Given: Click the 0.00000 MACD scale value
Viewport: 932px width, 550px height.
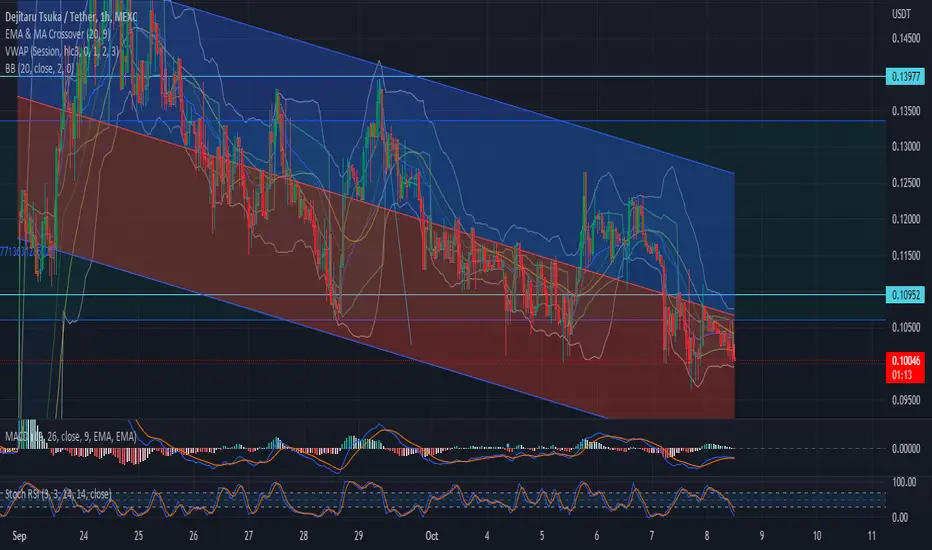Looking at the screenshot, I should click(x=906, y=448).
